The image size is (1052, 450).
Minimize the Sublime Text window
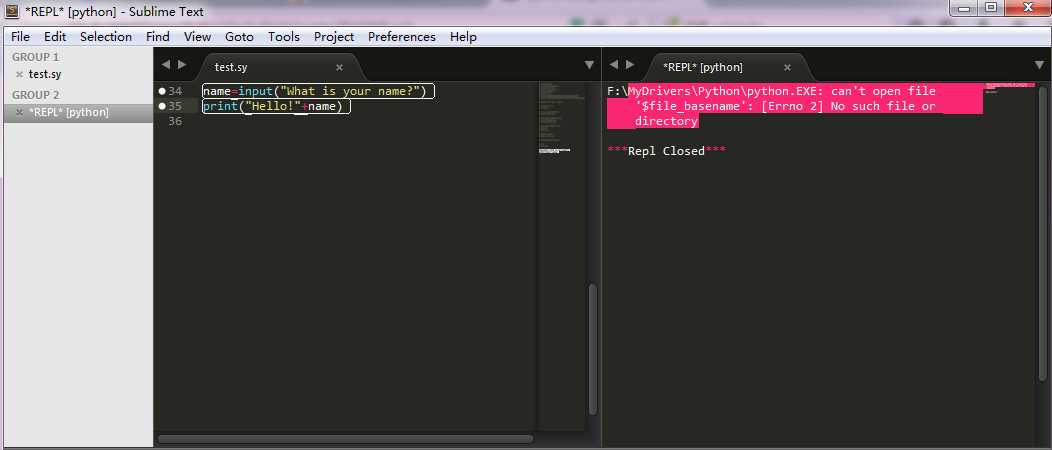click(964, 8)
